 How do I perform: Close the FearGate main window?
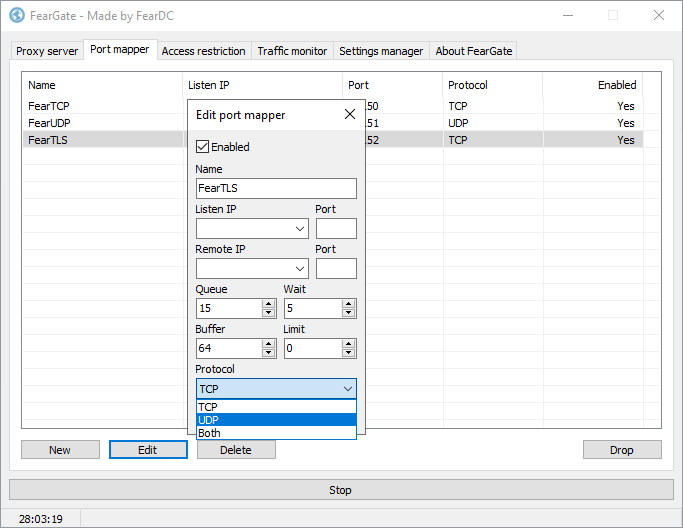coord(659,16)
